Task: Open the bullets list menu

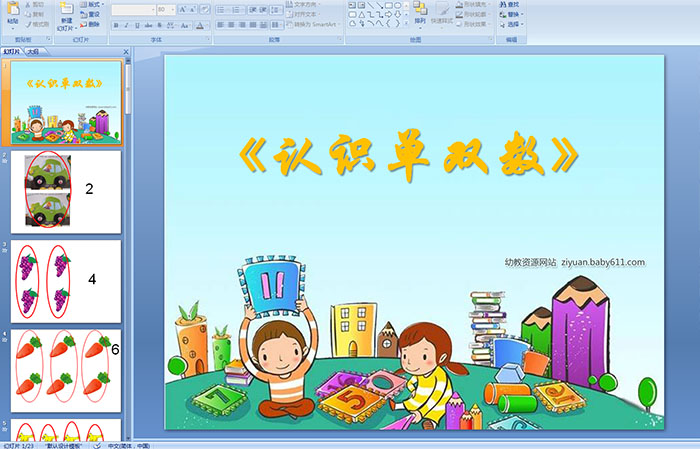Action: coord(223,9)
